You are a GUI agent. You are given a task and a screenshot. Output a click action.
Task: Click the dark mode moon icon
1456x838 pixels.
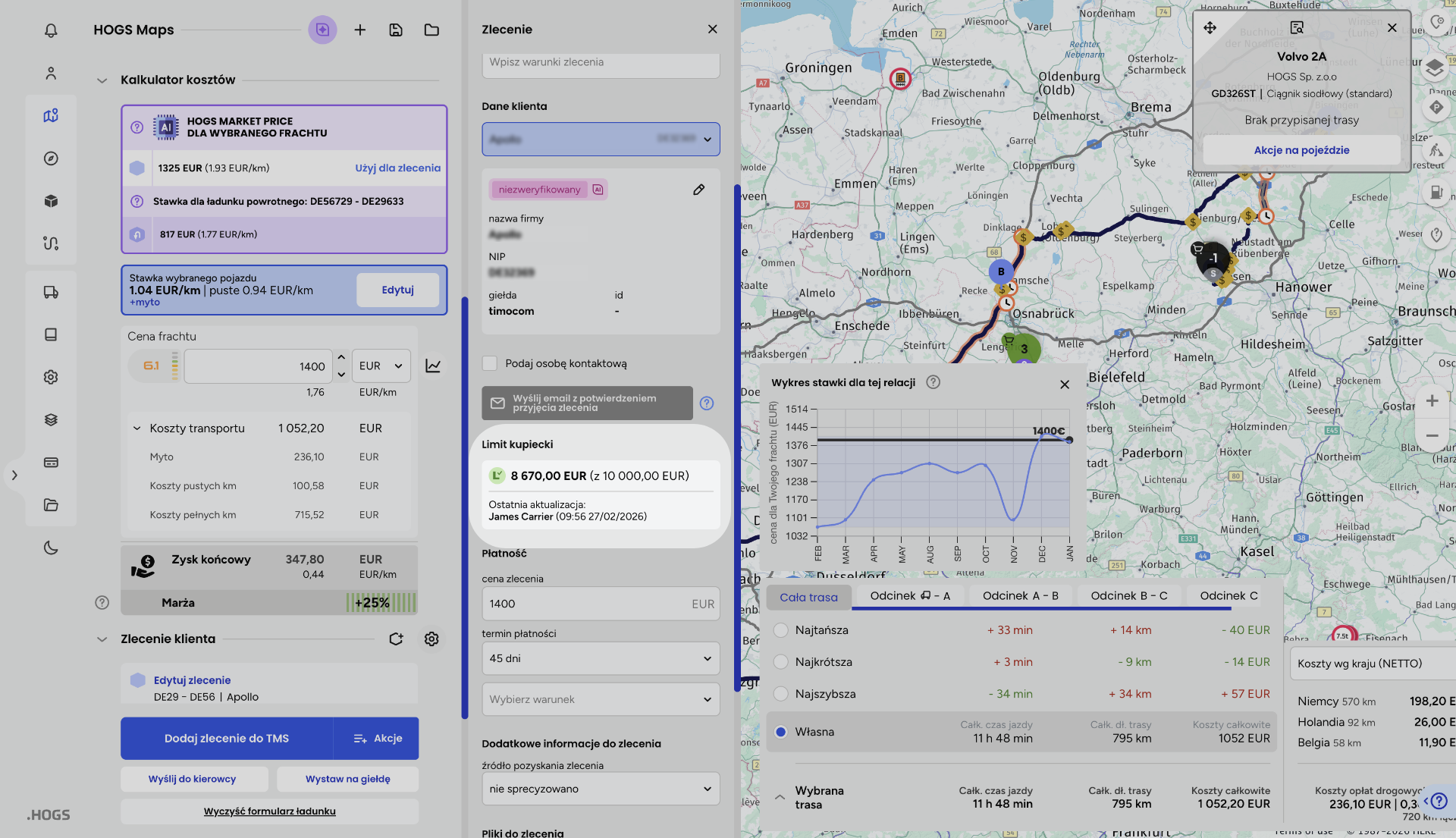click(x=51, y=548)
